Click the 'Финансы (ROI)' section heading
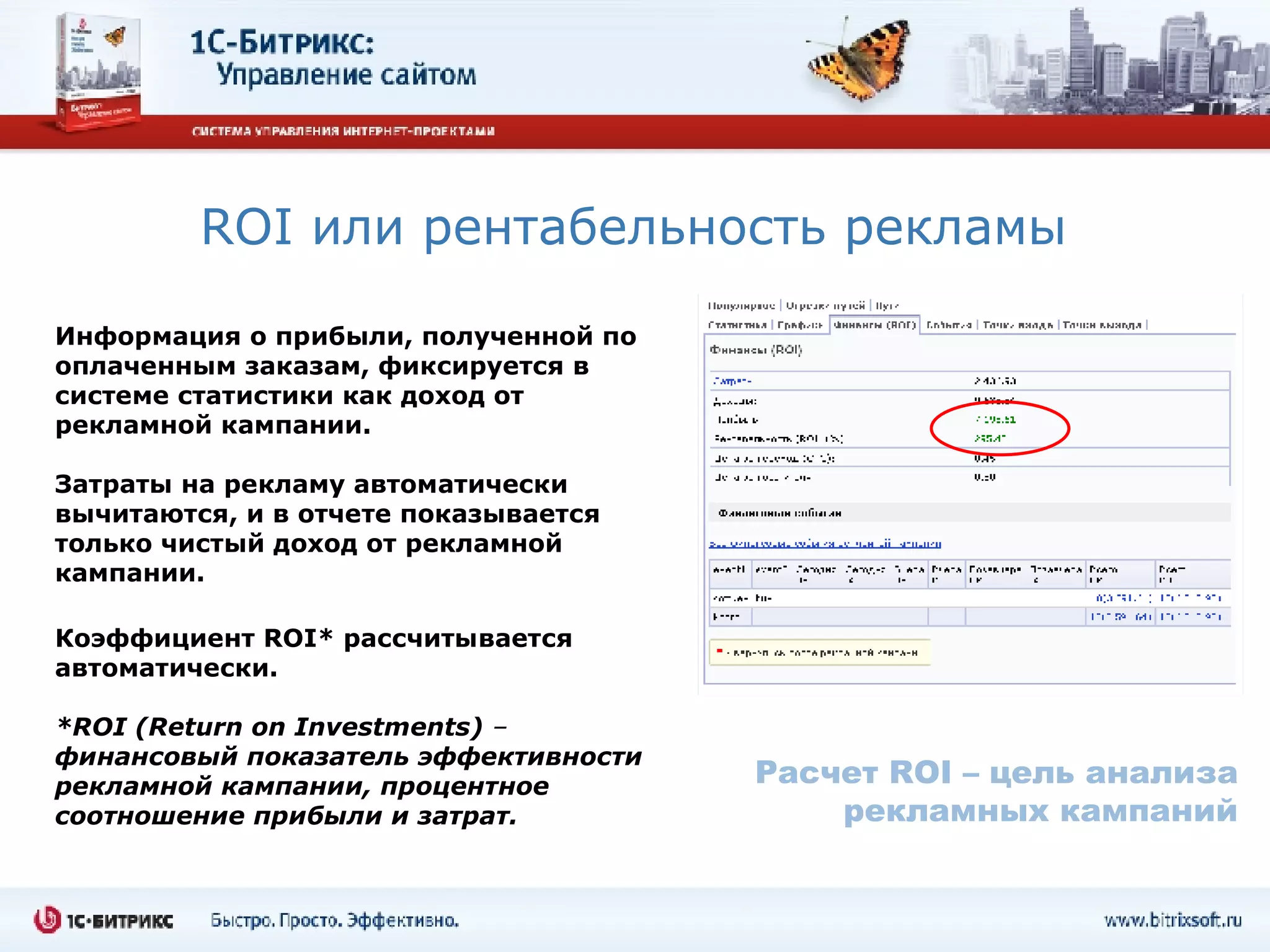The height and width of the screenshot is (952, 1270). click(x=756, y=350)
